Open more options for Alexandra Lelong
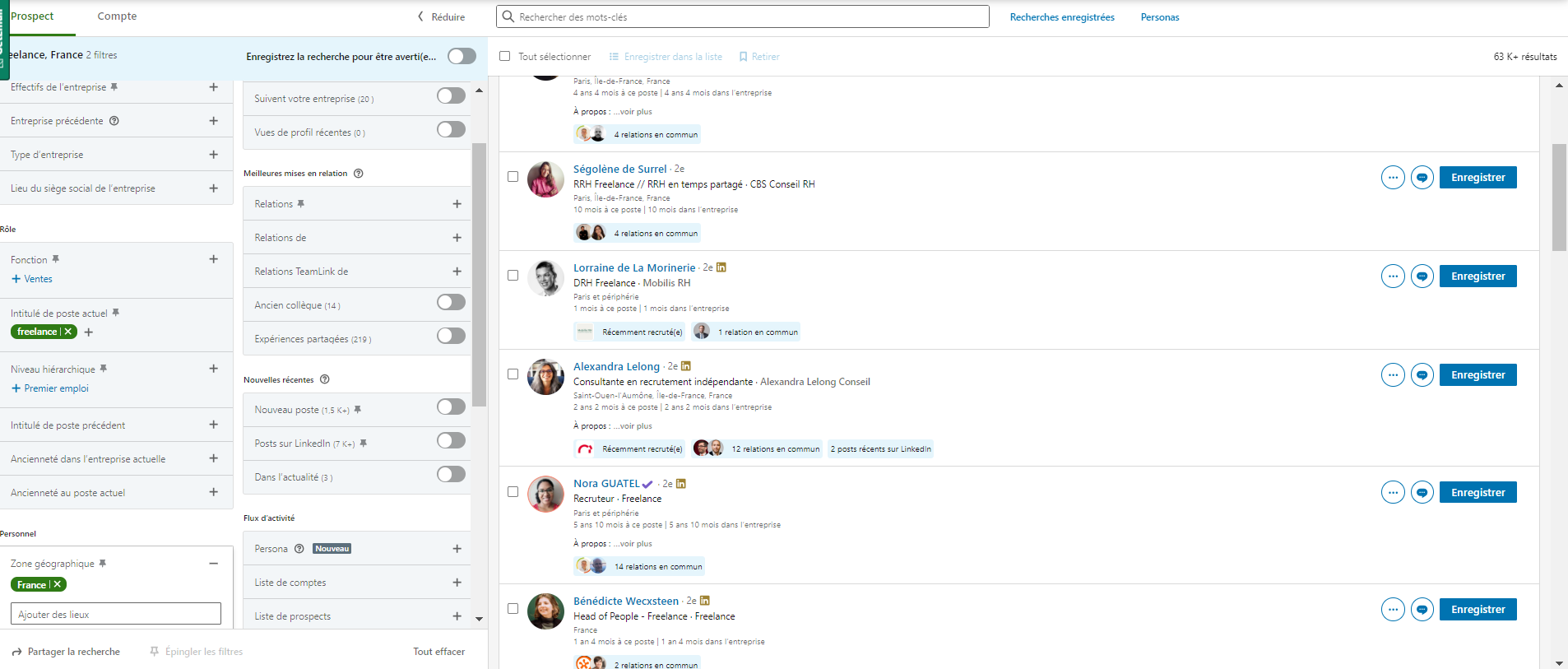The image size is (1568, 669). pyautogui.click(x=1393, y=375)
